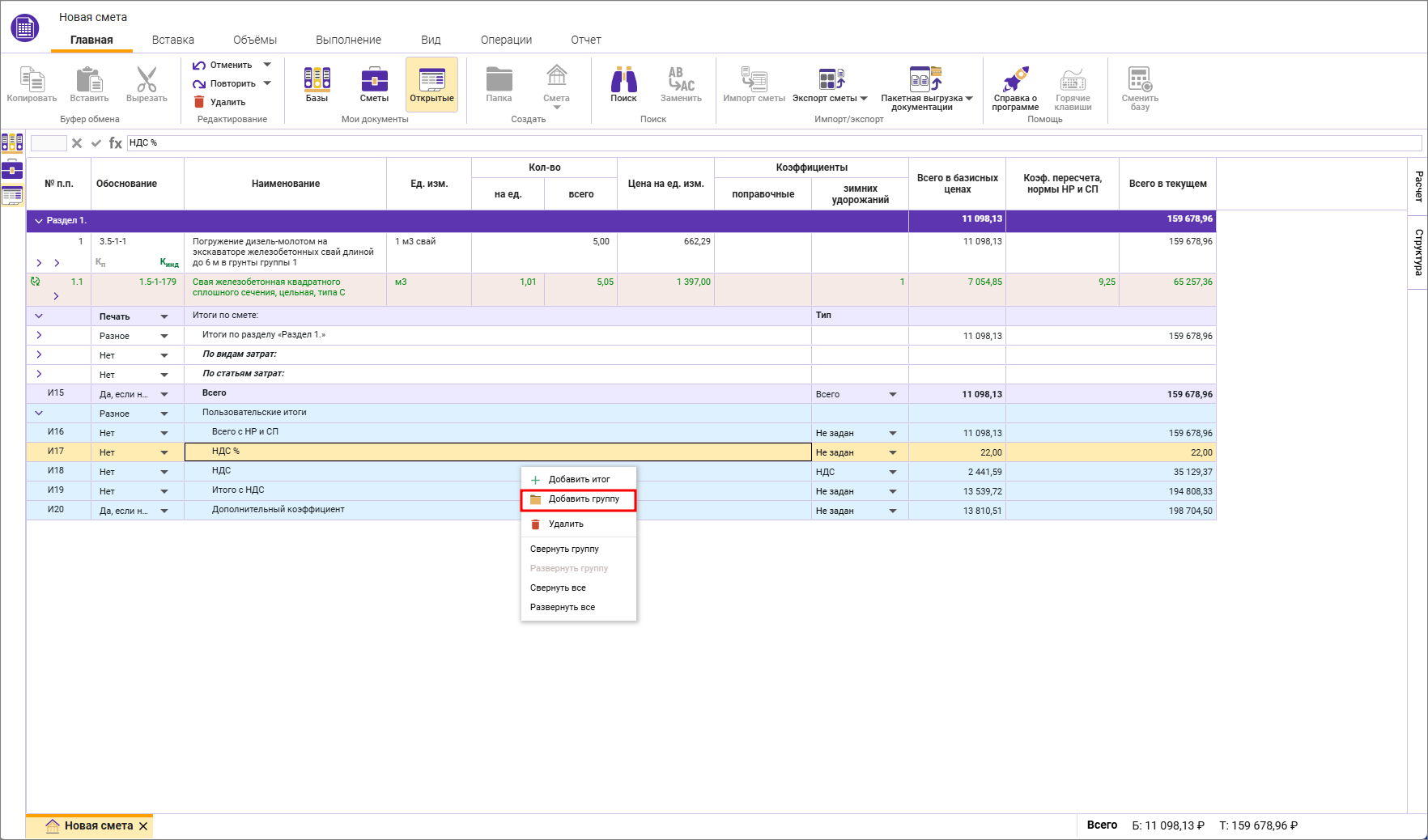Screen dimensions: 1428x840
Task: Open type dropdown for НДС row И18
Action: pos(893,472)
